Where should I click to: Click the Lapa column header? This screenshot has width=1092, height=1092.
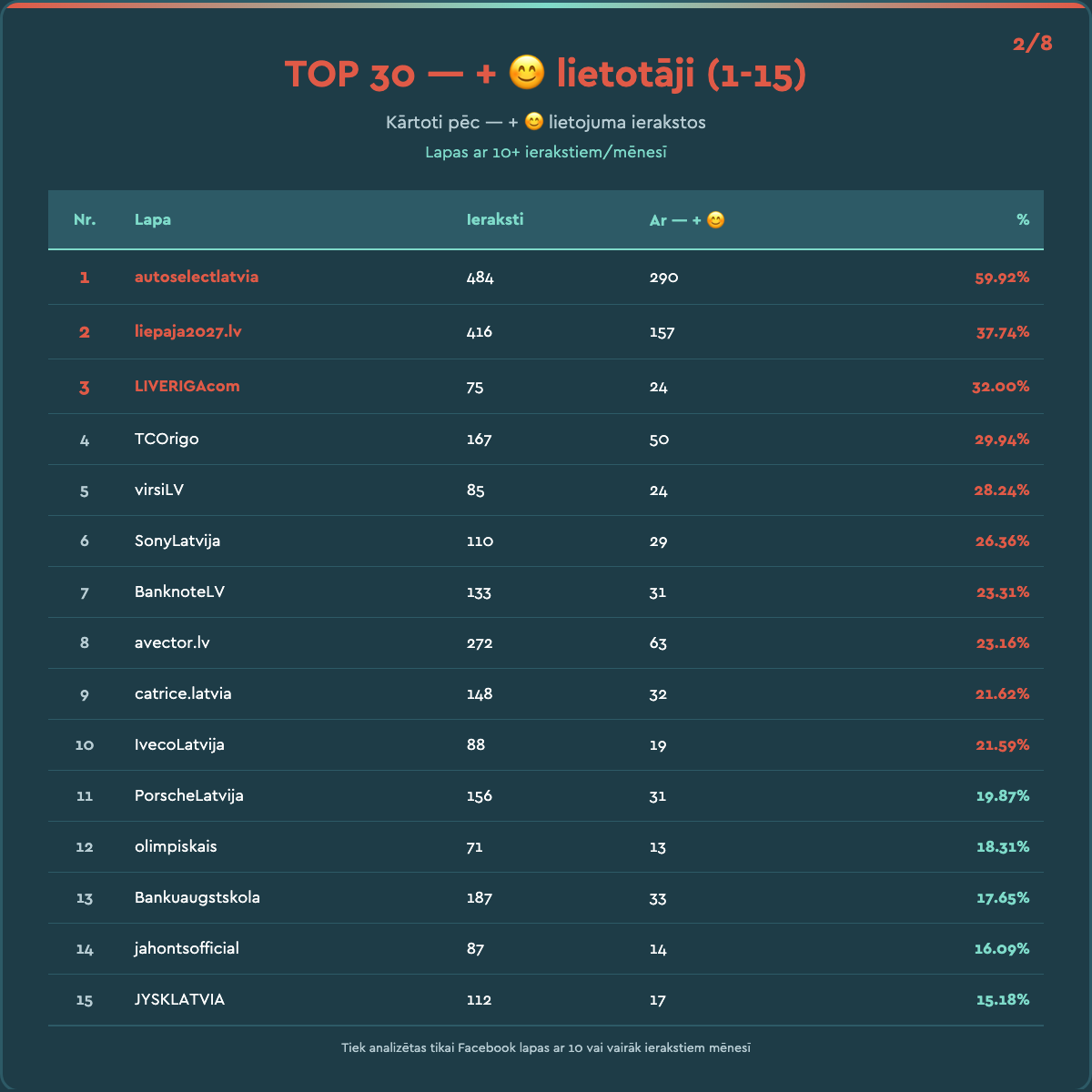(x=153, y=219)
